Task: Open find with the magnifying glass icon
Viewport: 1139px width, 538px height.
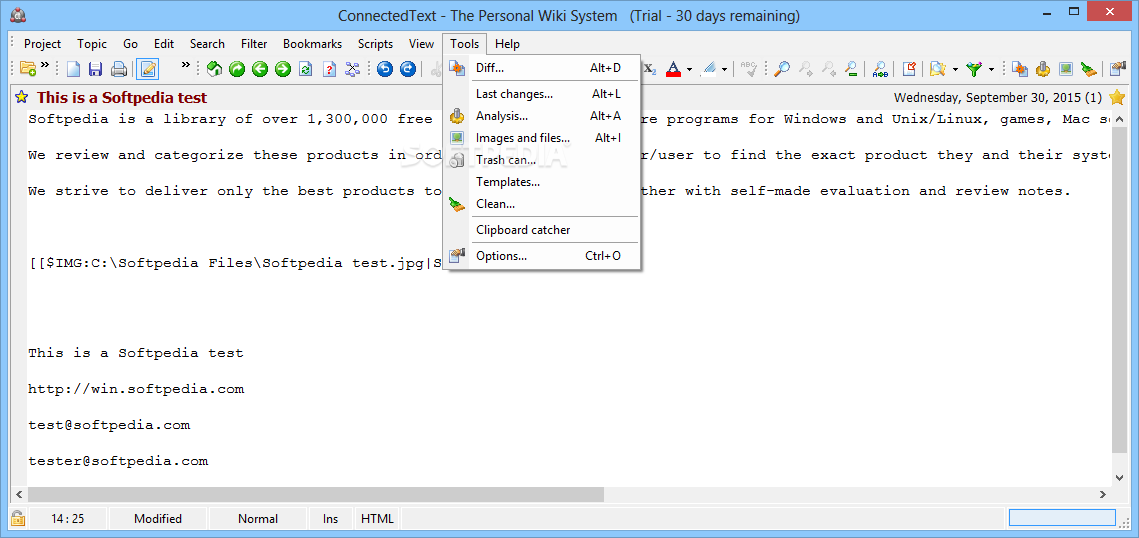Action: (782, 69)
